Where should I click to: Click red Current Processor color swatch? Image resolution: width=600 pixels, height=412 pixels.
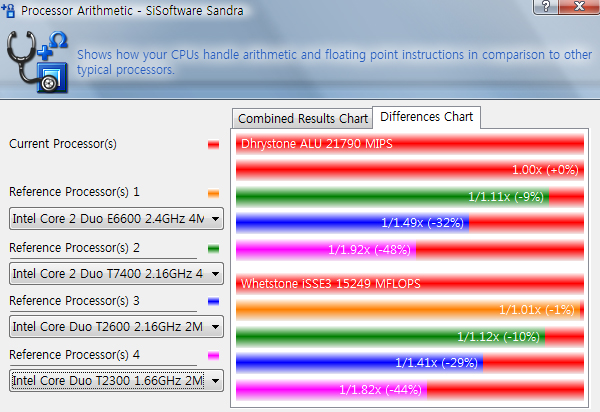tap(214, 145)
